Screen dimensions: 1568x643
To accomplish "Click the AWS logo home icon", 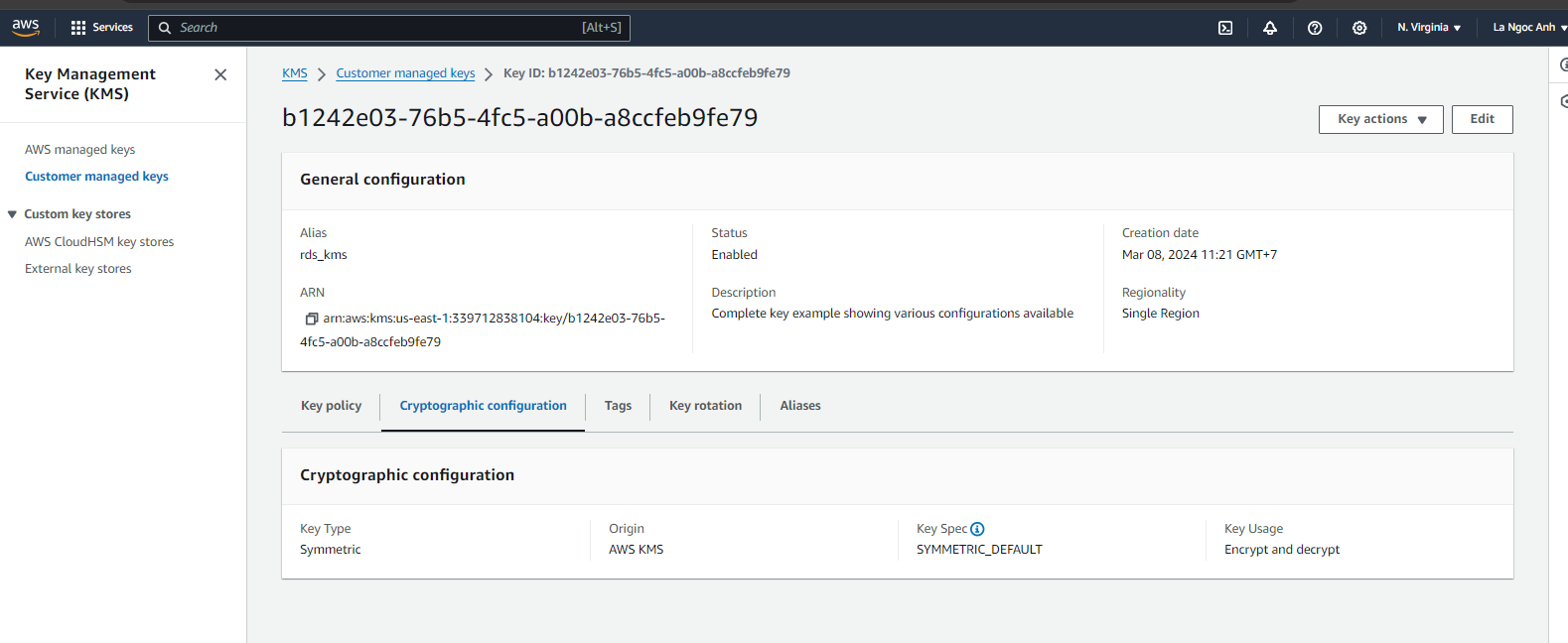I will coord(26,27).
